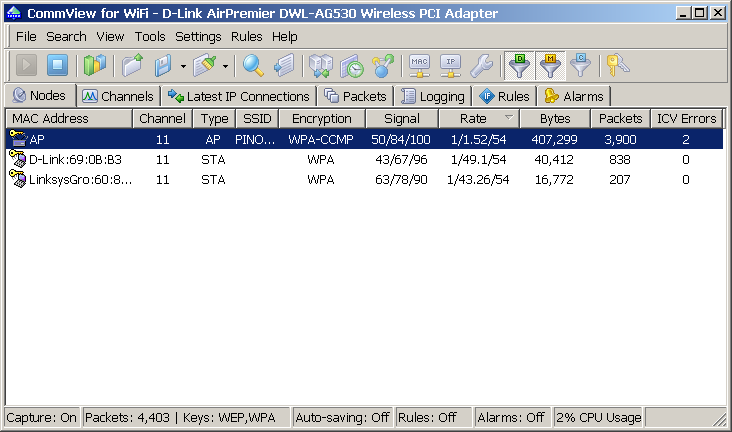This screenshot has height=432, width=732.
Task: Open the green statistics chart icon
Action: point(94,65)
